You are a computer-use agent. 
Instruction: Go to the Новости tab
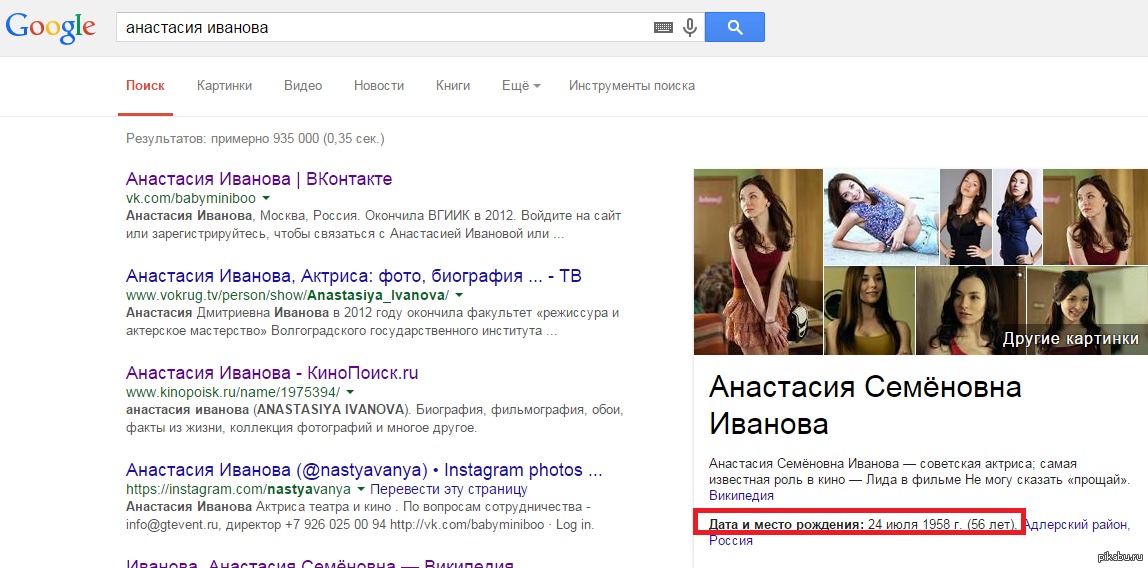coord(379,86)
